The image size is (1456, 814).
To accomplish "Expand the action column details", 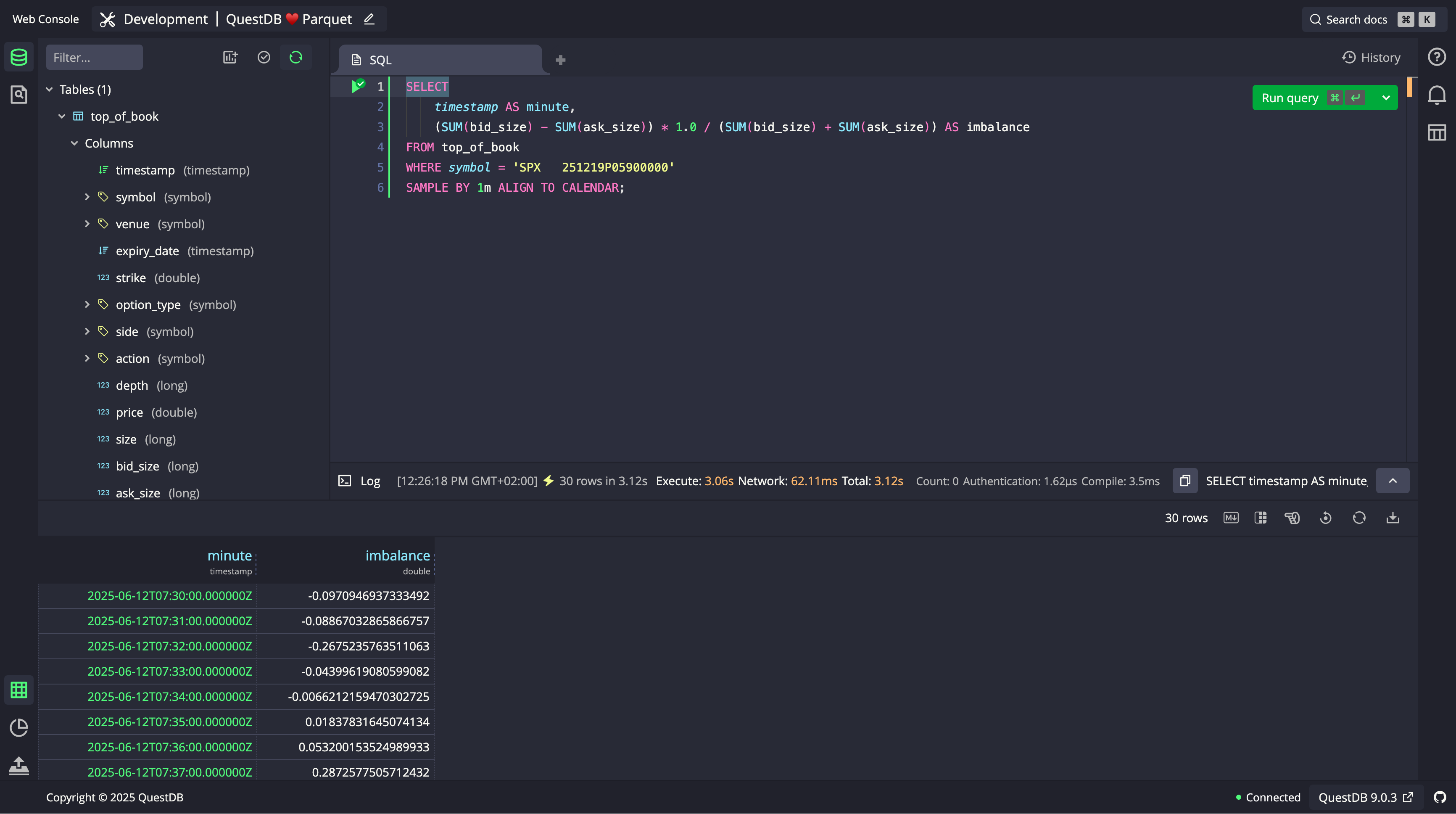I will 87,358.
